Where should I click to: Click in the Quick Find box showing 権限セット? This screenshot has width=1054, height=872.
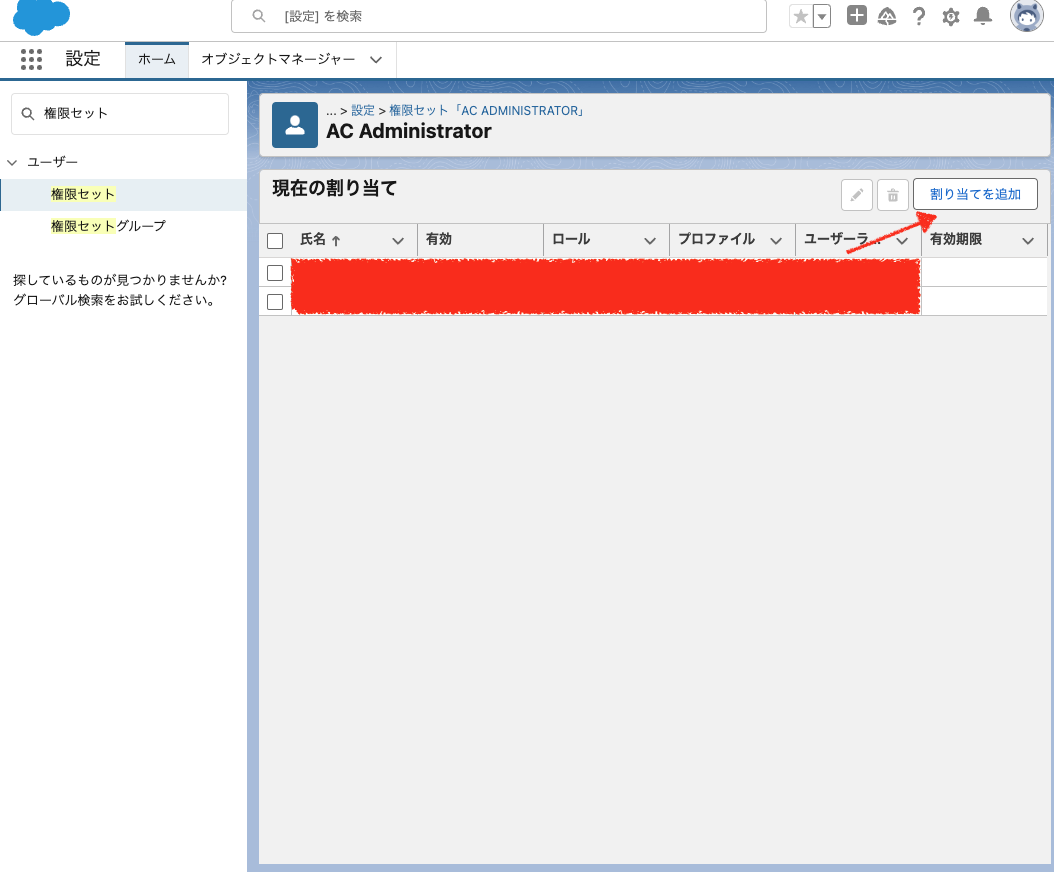(x=120, y=114)
